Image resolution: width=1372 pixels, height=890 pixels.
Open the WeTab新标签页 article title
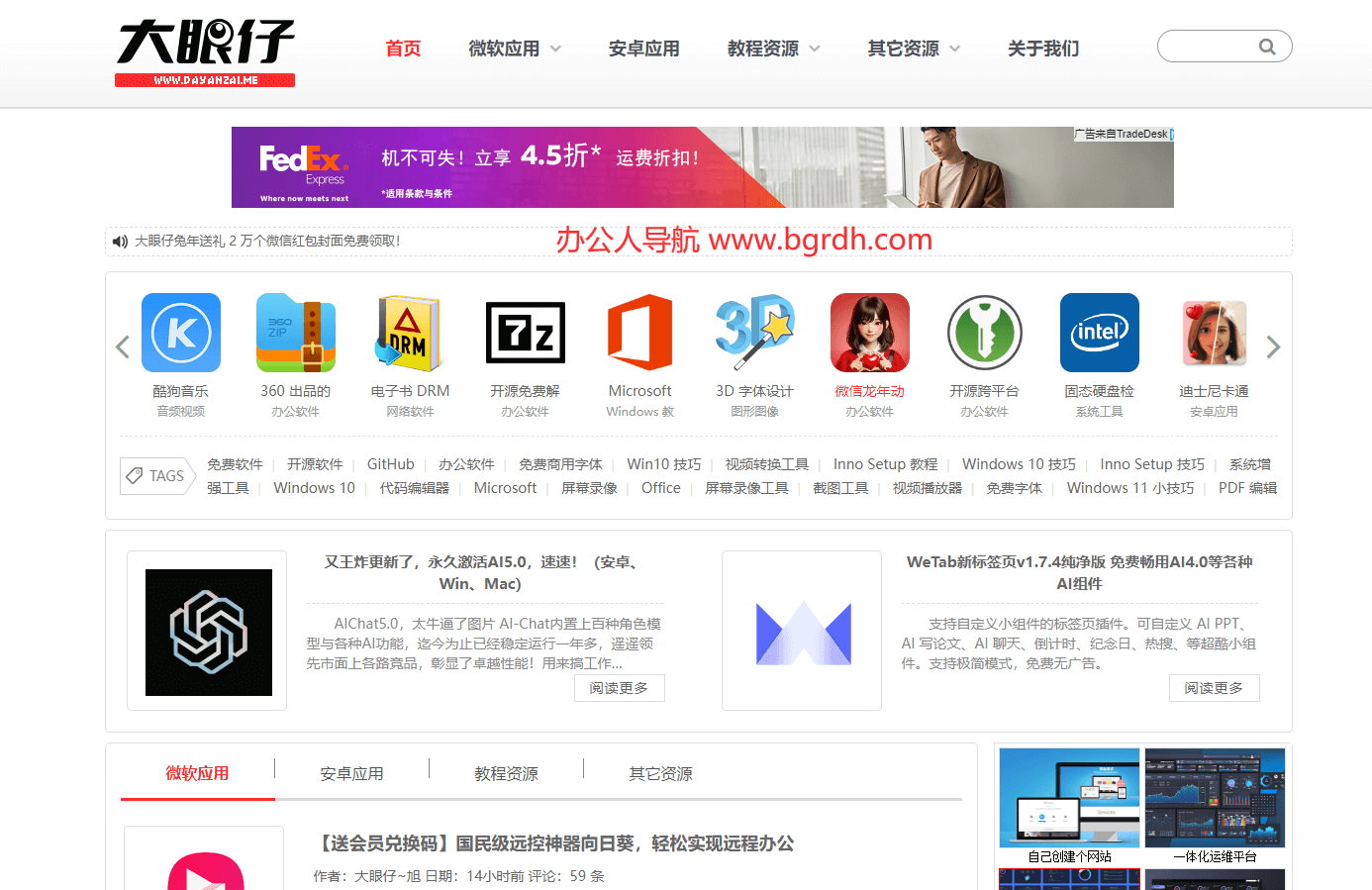1079,572
